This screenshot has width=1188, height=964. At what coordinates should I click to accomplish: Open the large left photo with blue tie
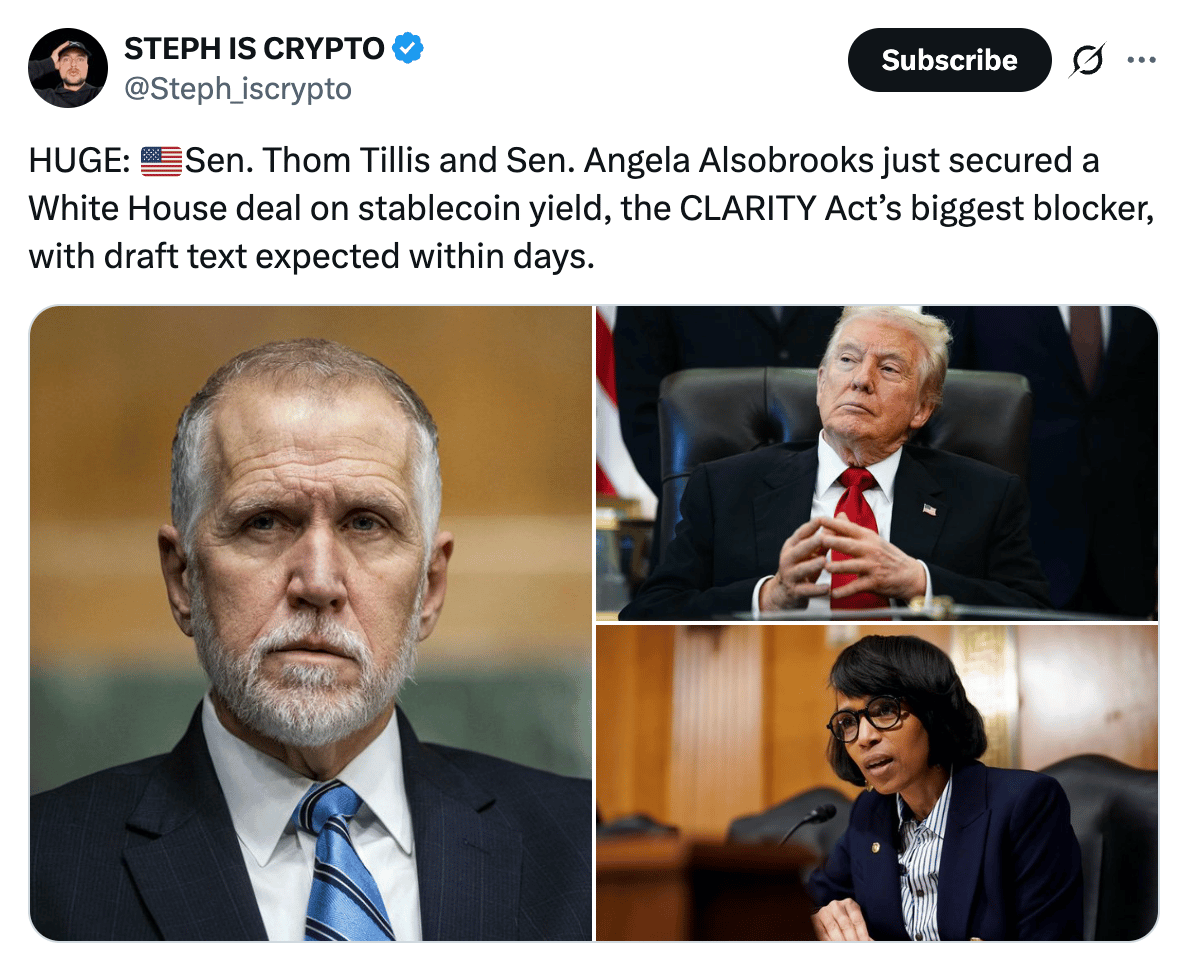[311, 623]
